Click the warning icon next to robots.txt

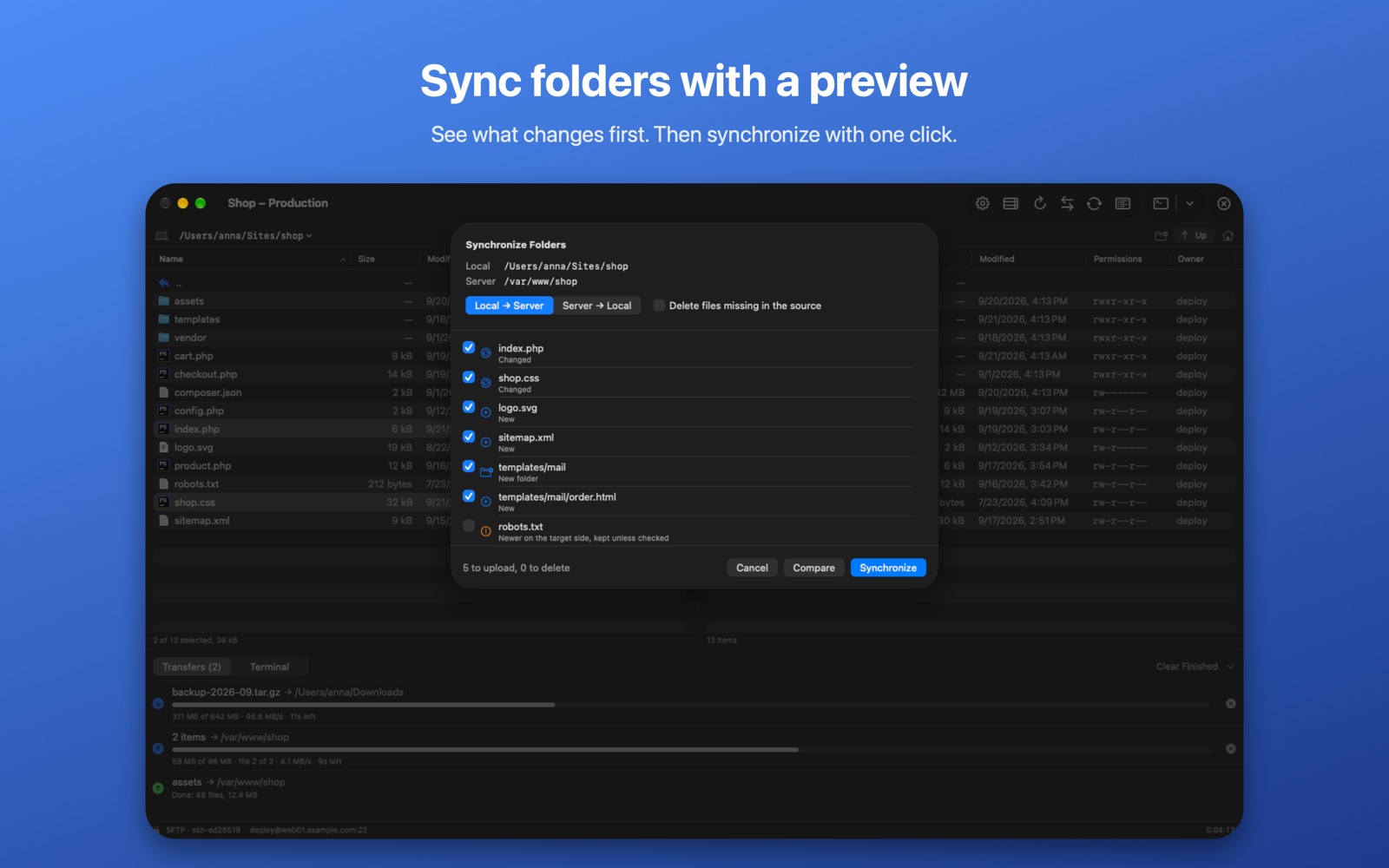tap(485, 531)
